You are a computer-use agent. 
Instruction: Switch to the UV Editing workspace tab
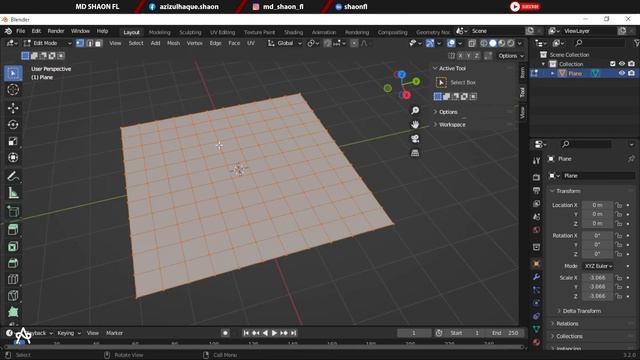coord(222,32)
